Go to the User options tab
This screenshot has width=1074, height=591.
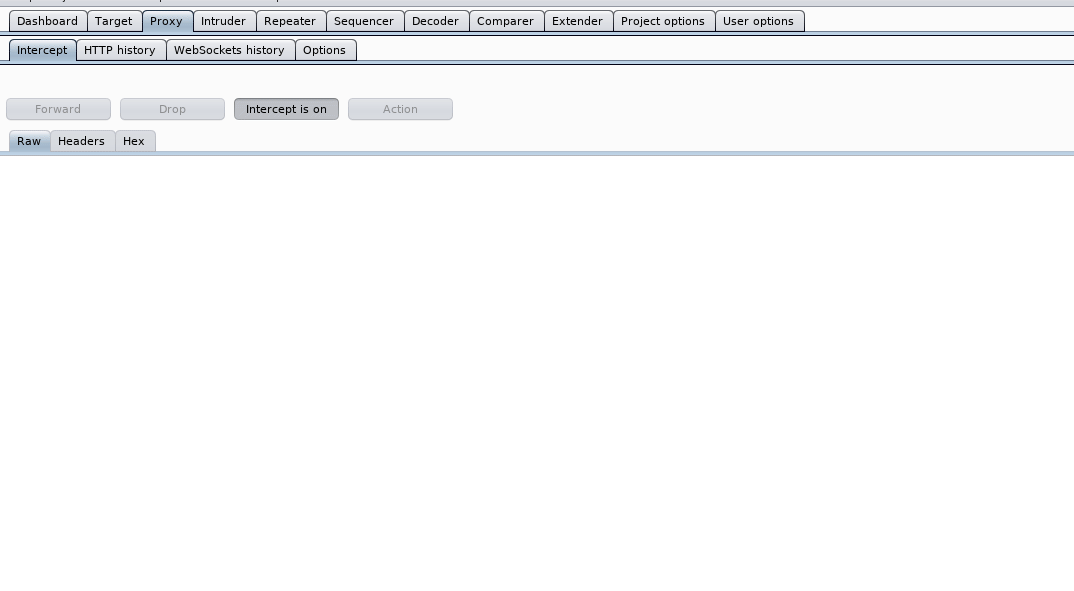[758, 21]
